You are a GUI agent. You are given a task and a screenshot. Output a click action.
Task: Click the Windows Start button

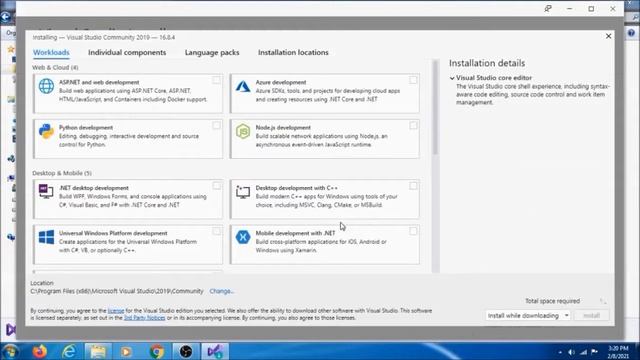click(x=10, y=351)
